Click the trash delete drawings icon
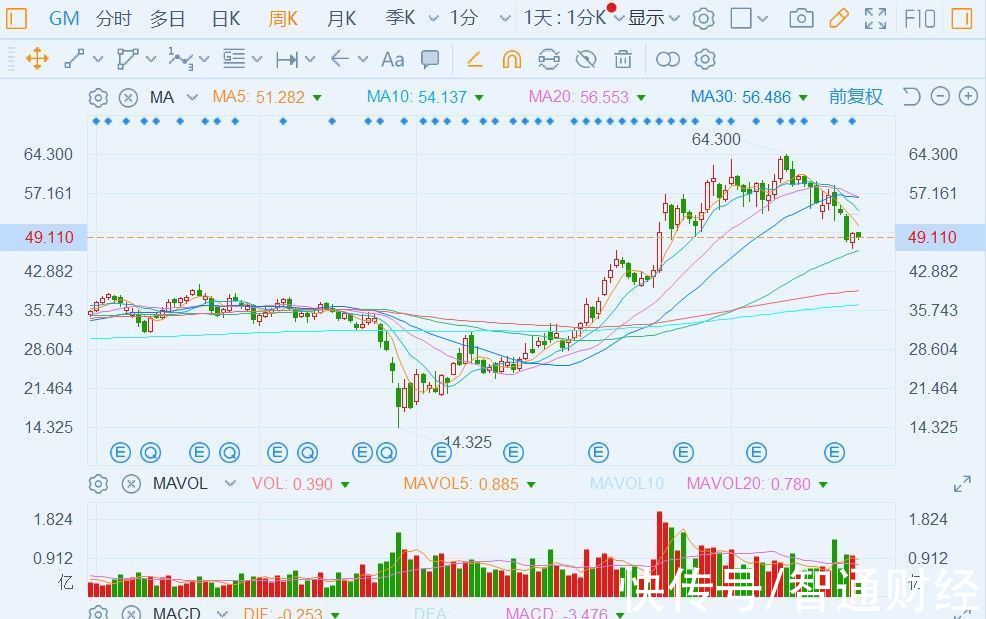The image size is (986, 619). pos(623,60)
